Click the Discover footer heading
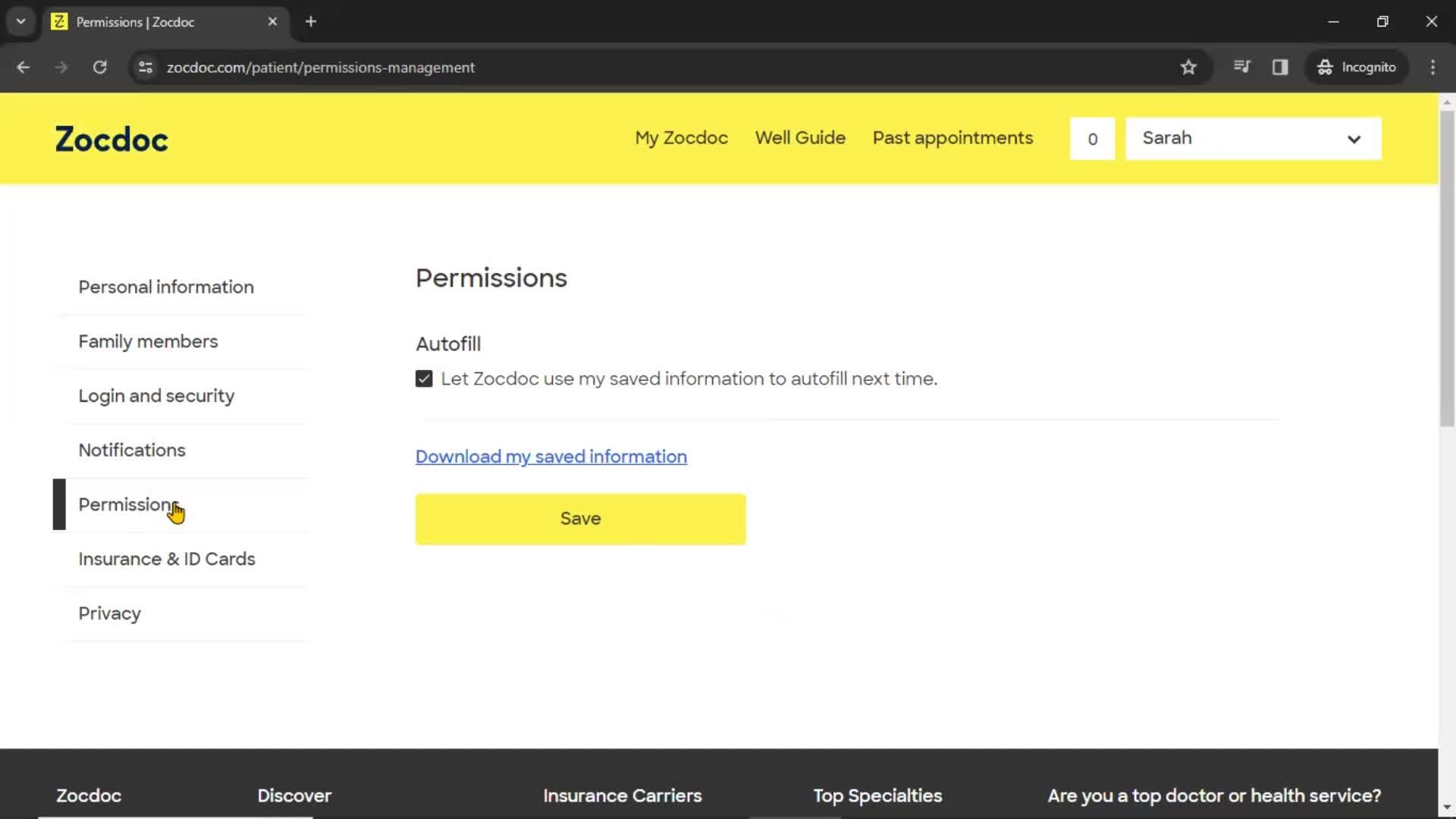This screenshot has height=819, width=1456. [x=294, y=796]
